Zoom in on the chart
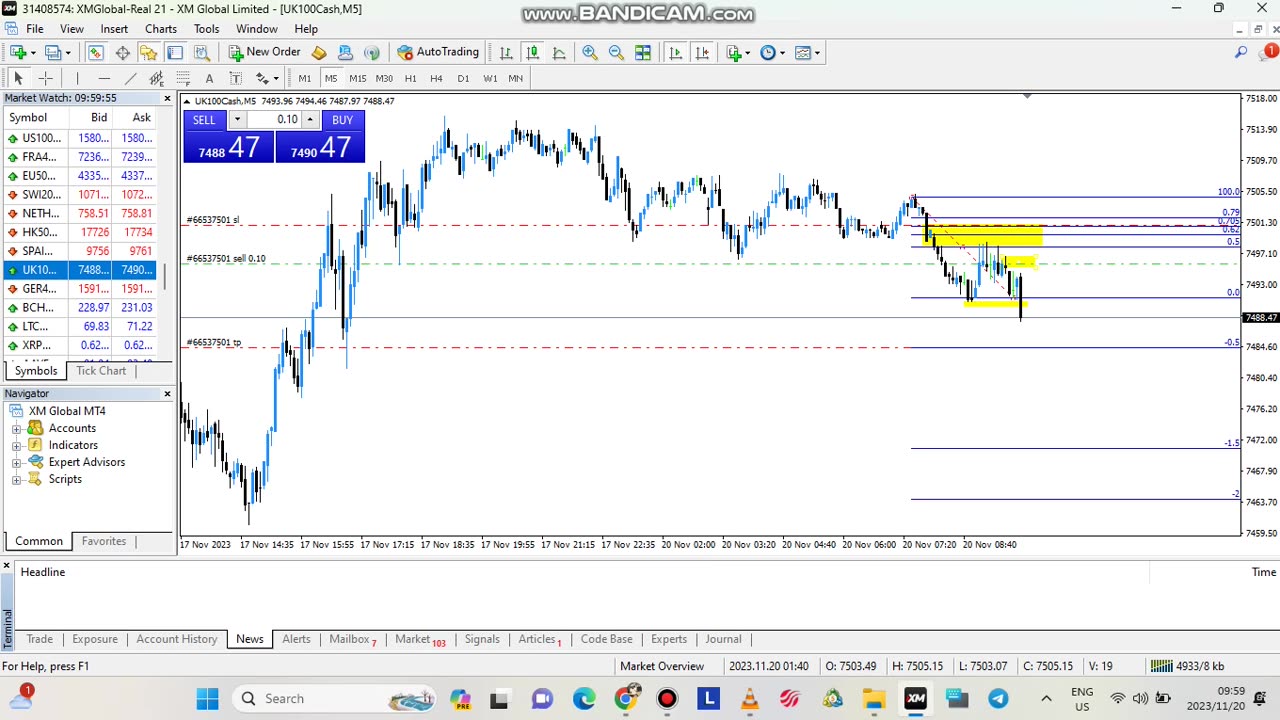This screenshot has height=720, width=1280. (590, 52)
